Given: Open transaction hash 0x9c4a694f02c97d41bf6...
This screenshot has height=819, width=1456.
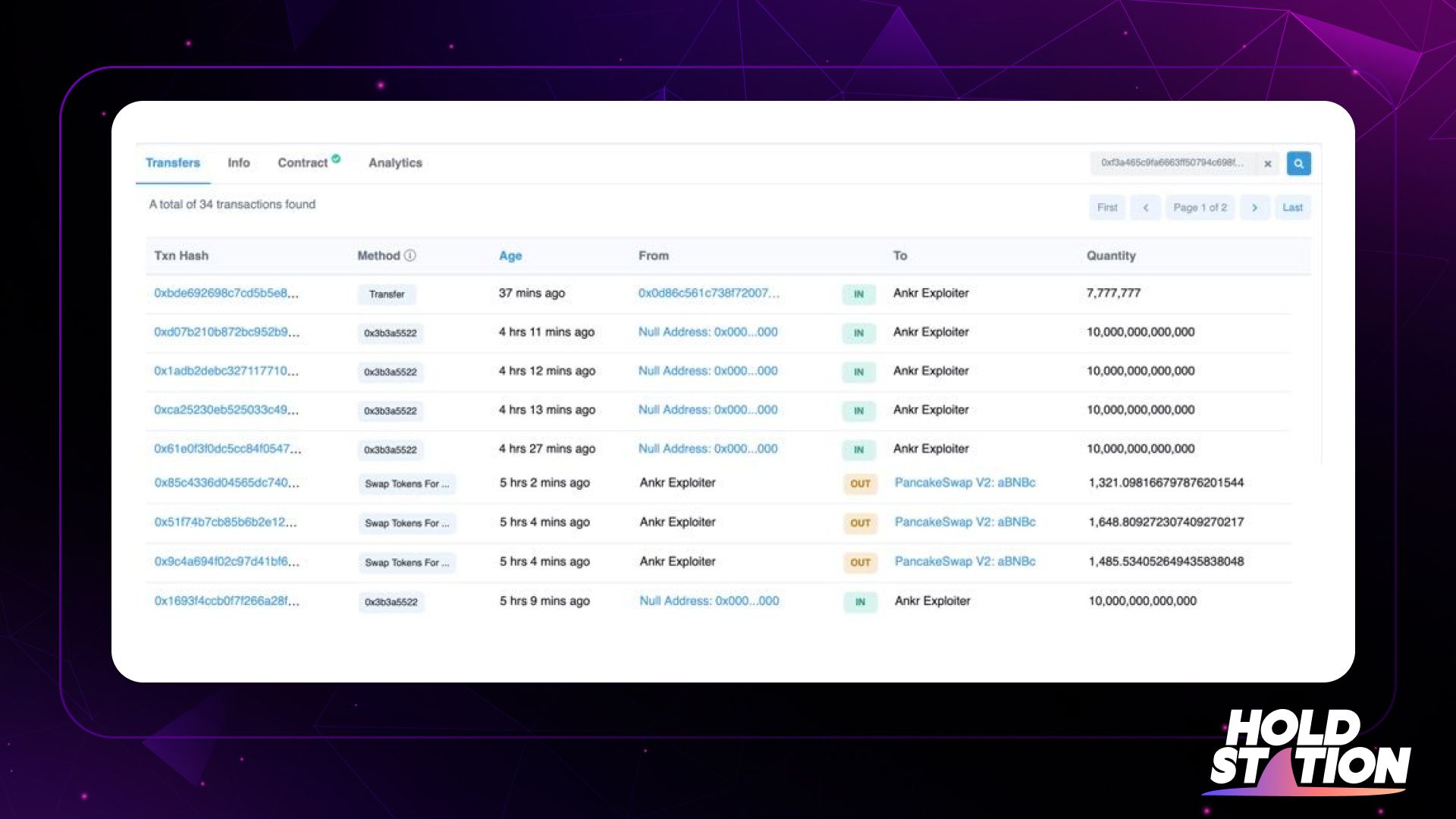Looking at the screenshot, I should pyautogui.click(x=227, y=562).
